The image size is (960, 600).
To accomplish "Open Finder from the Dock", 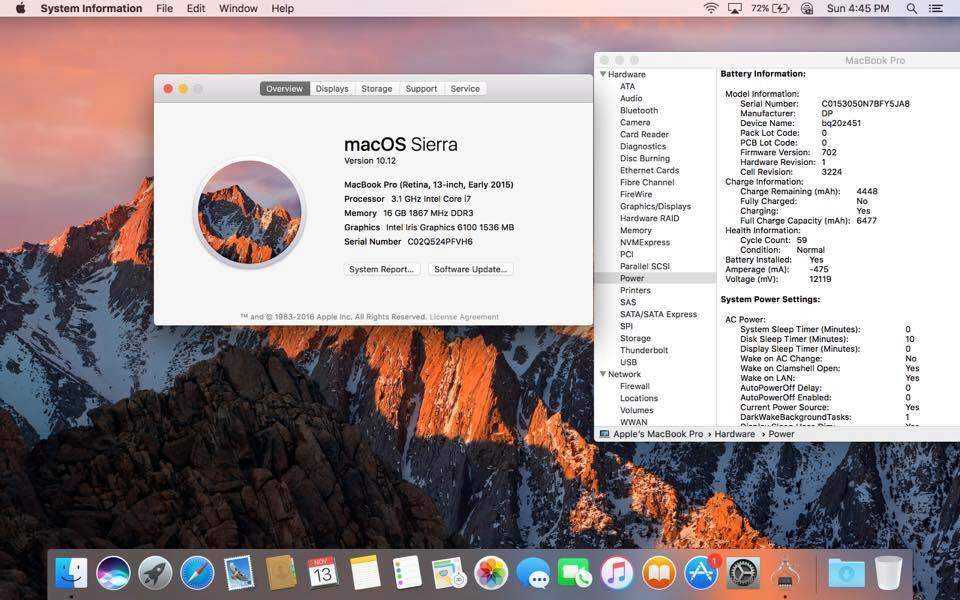I will 71,574.
